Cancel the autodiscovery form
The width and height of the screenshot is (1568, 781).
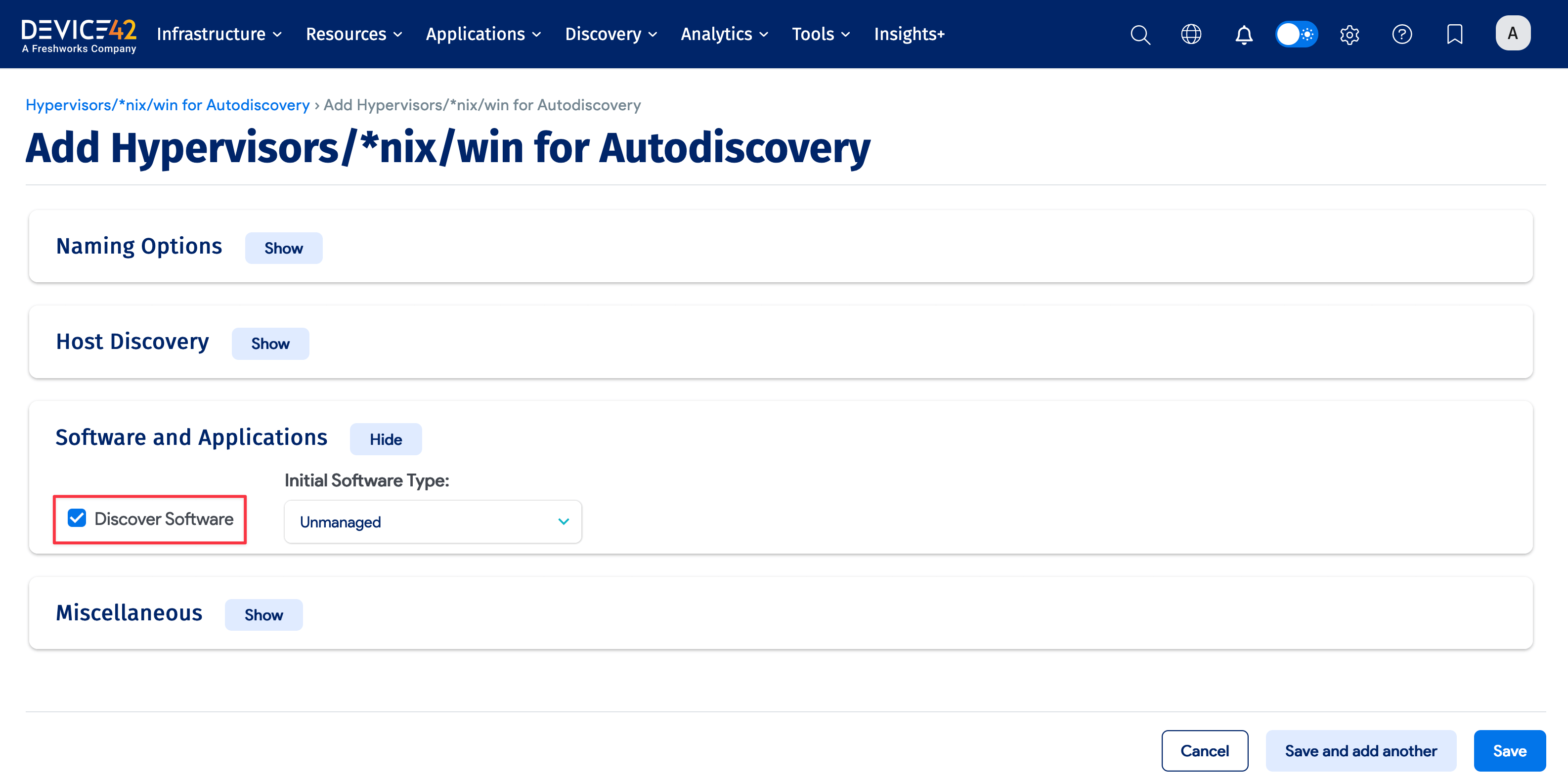1205,750
